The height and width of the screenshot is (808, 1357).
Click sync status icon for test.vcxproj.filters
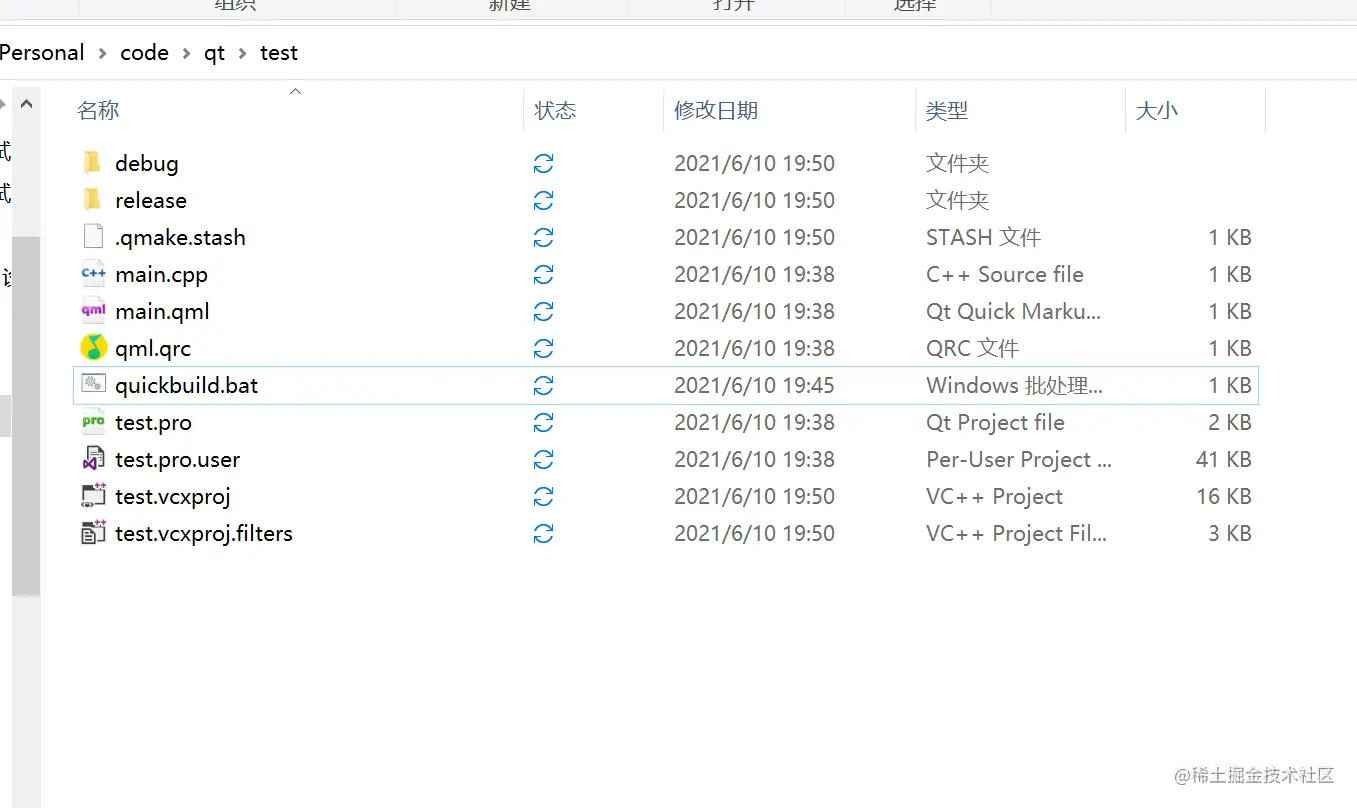543,533
